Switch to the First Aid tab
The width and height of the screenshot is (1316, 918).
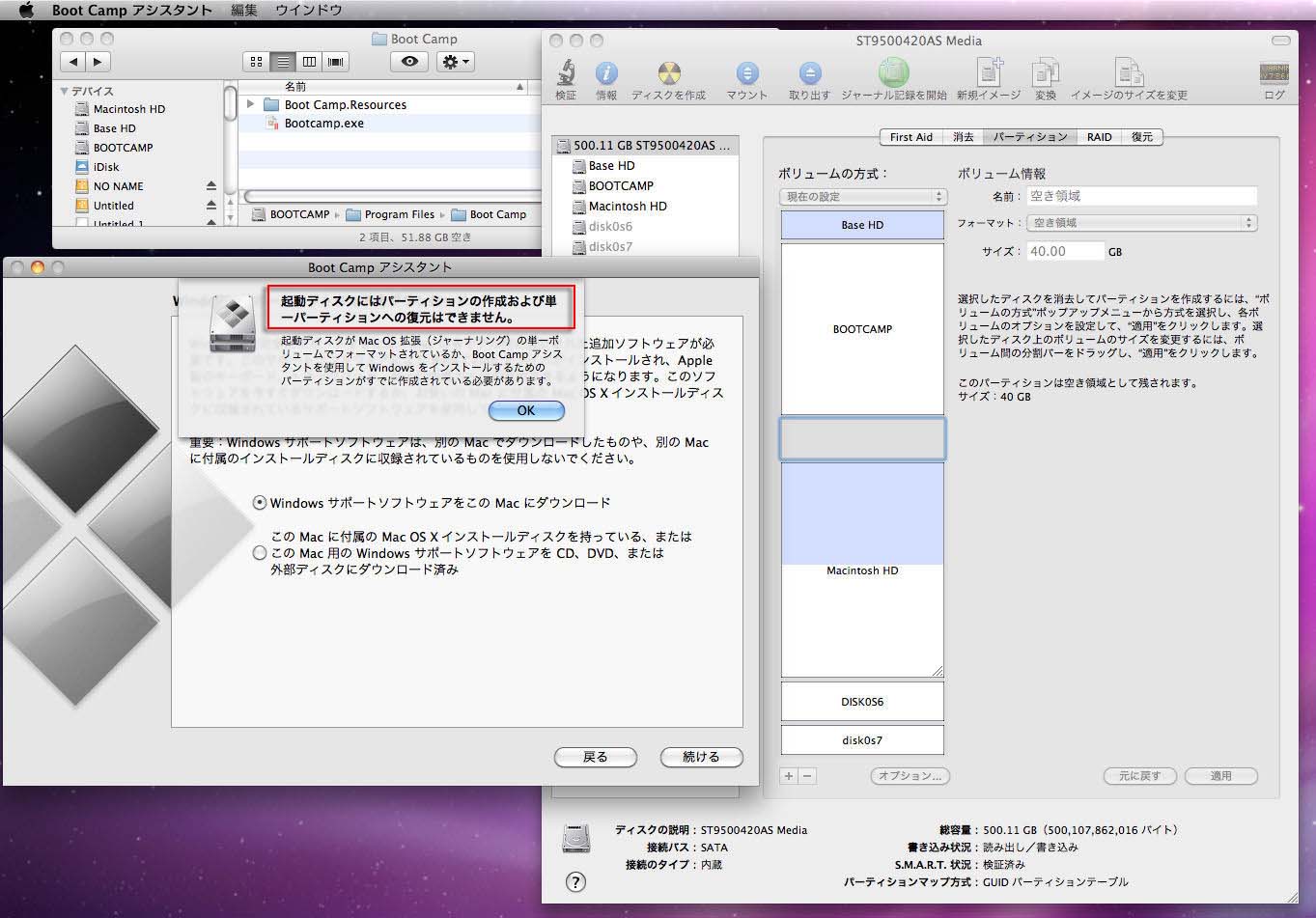click(910, 137)
